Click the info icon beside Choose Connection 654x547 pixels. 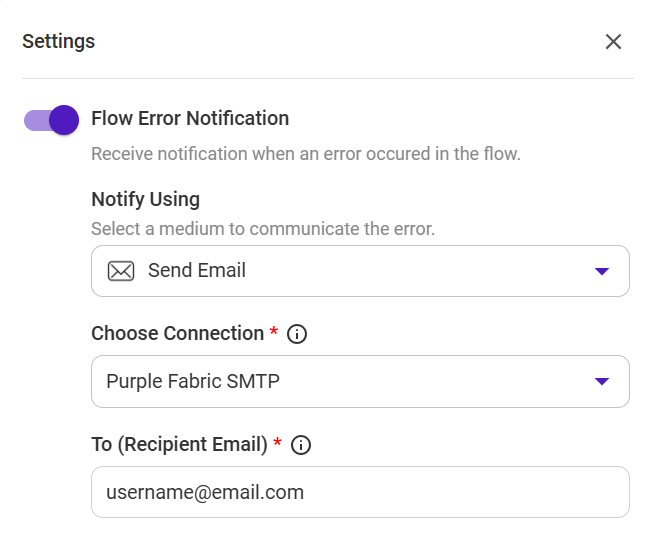(x=297, y=334)
